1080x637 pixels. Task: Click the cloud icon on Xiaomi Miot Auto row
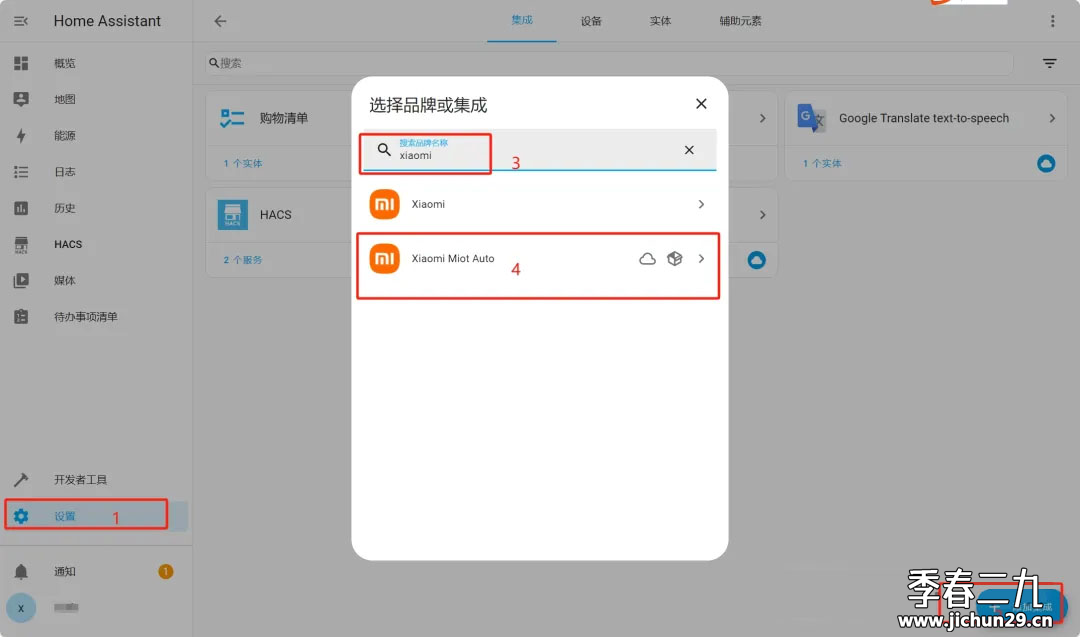[x=647, y=259]
